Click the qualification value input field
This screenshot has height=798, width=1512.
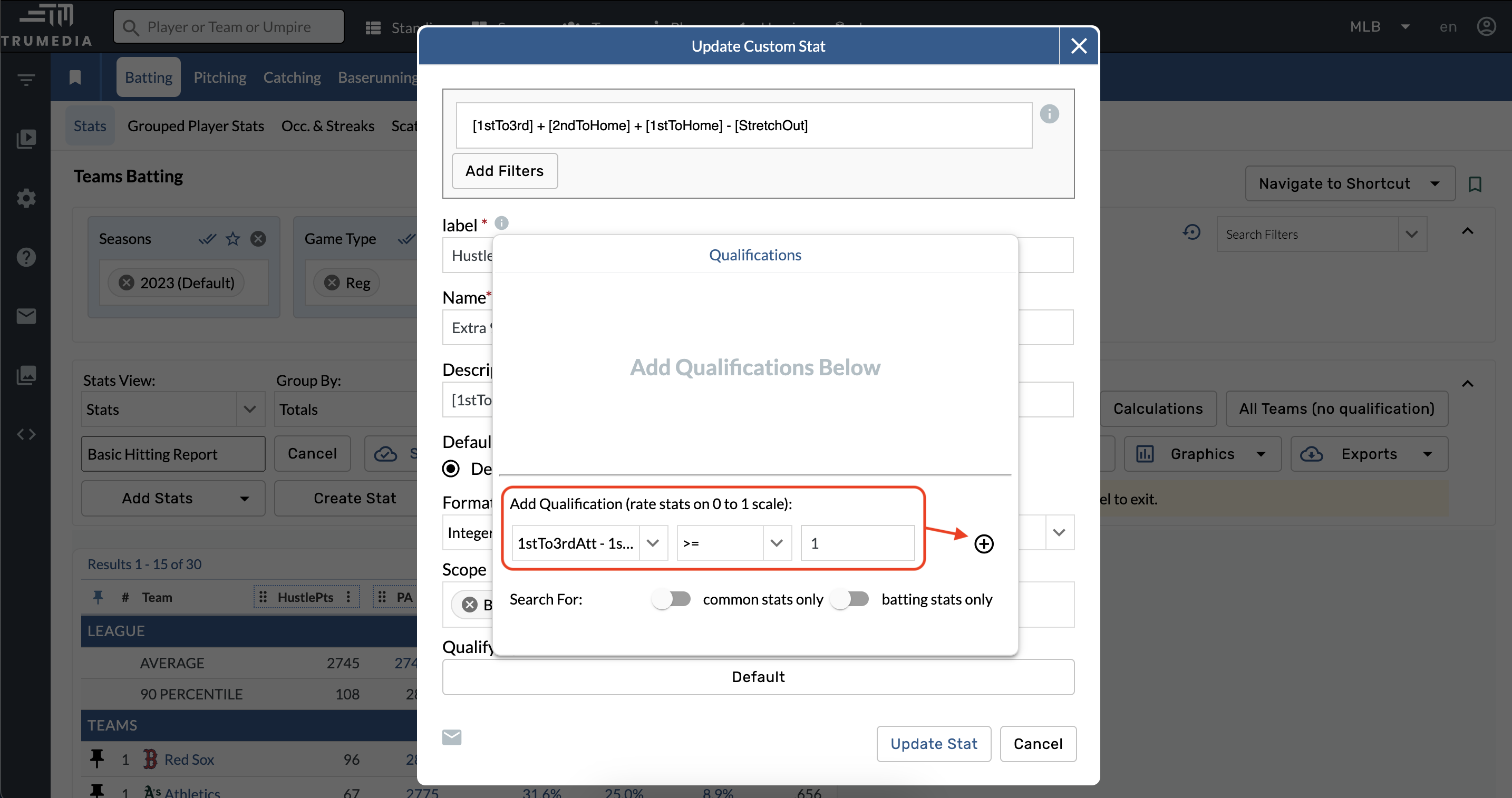coord(857,543)
